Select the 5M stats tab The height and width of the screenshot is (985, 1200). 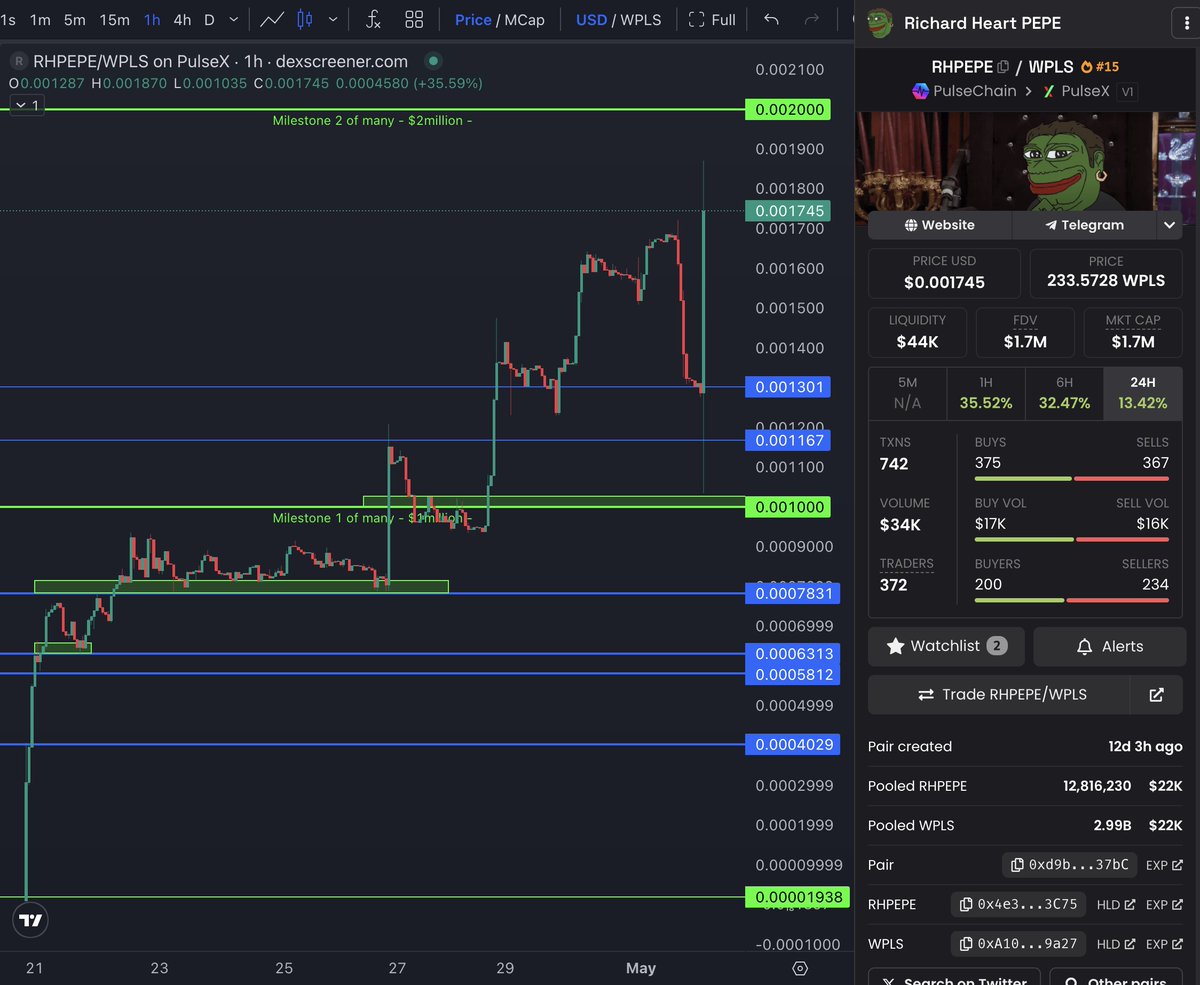[x=907, y=392]
